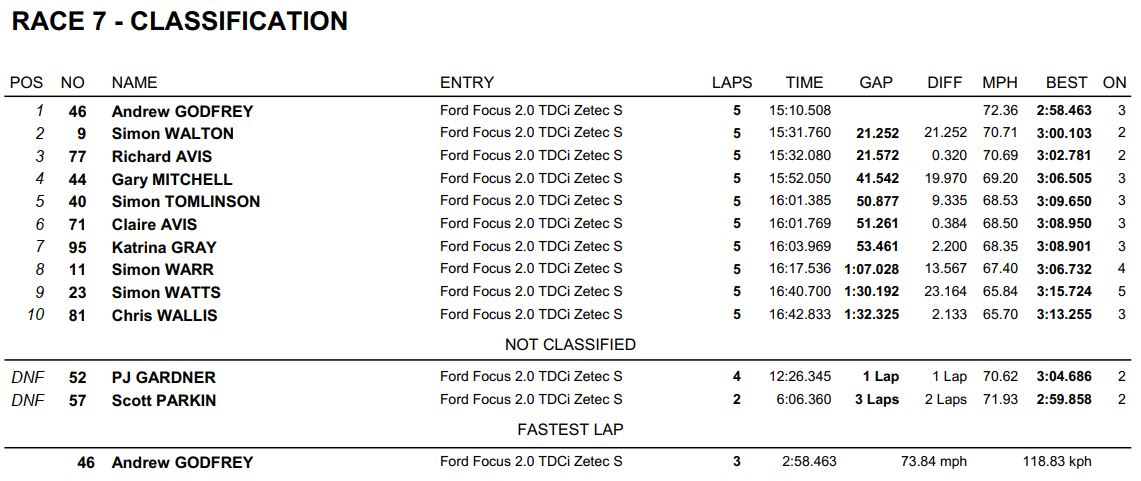The width and height of the screenshot is (1141, 481).
Task: Click Chris WALLIS name
Action: (164, 315)
